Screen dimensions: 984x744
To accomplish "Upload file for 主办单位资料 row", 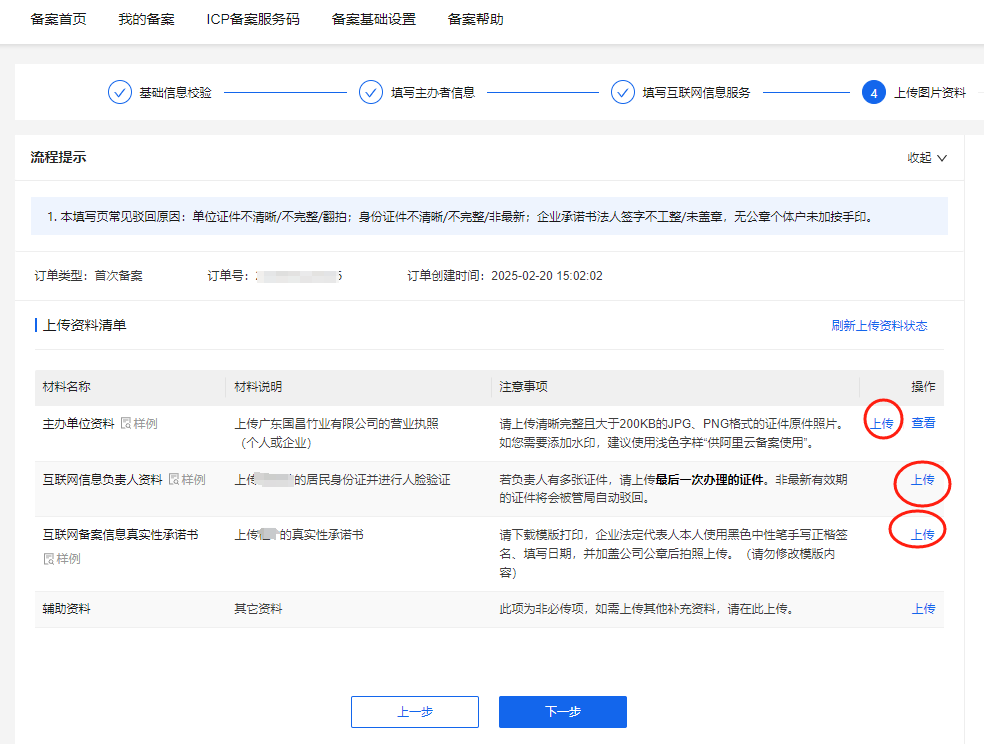I will (x=882, y=423).
